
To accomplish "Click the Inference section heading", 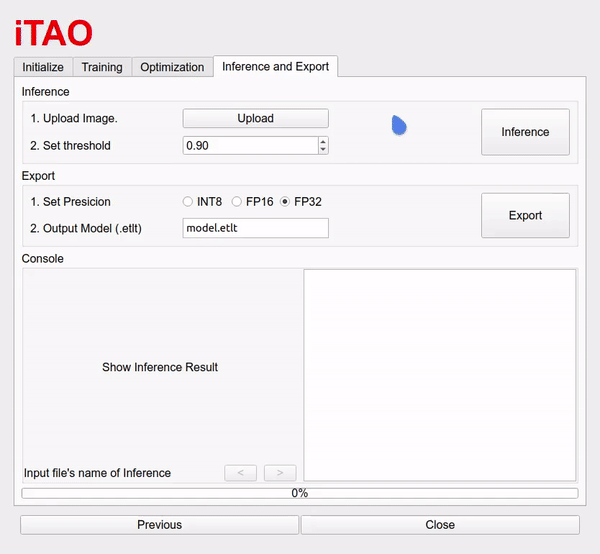I will tap(46, 92).
